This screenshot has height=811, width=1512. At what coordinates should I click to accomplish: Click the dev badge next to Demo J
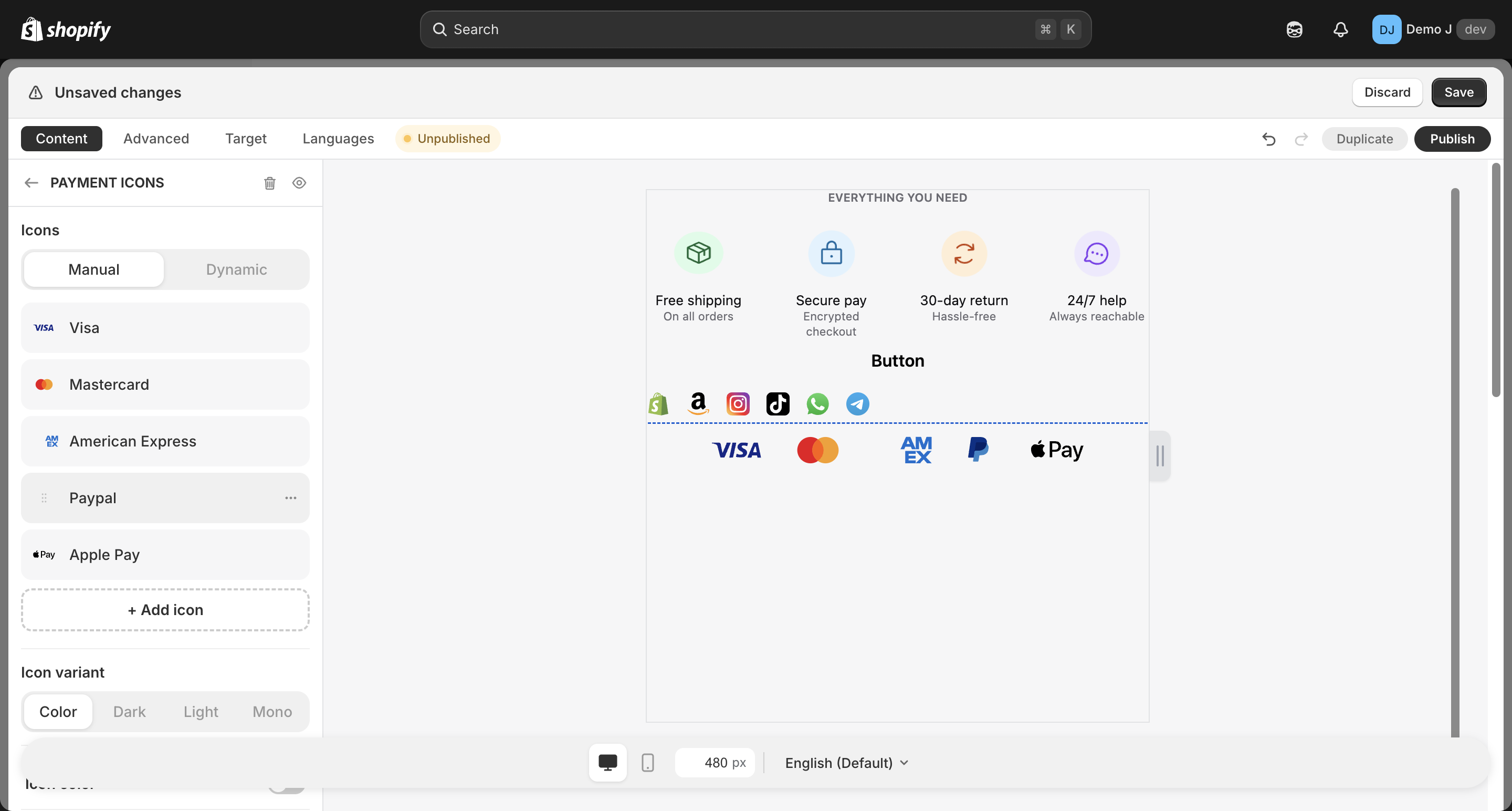coord(1475,29)
